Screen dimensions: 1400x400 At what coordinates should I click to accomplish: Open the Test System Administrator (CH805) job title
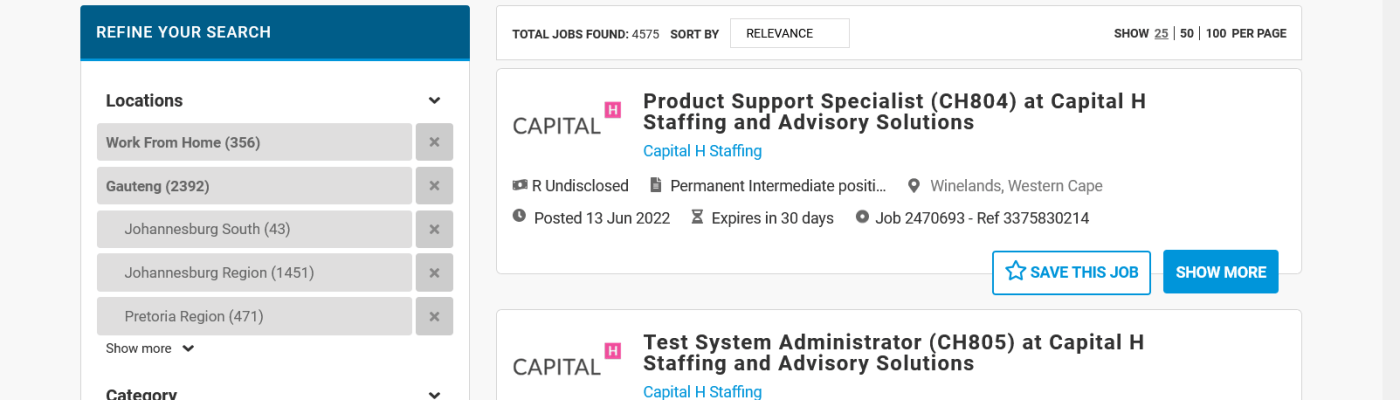click(x=893, y=352)
